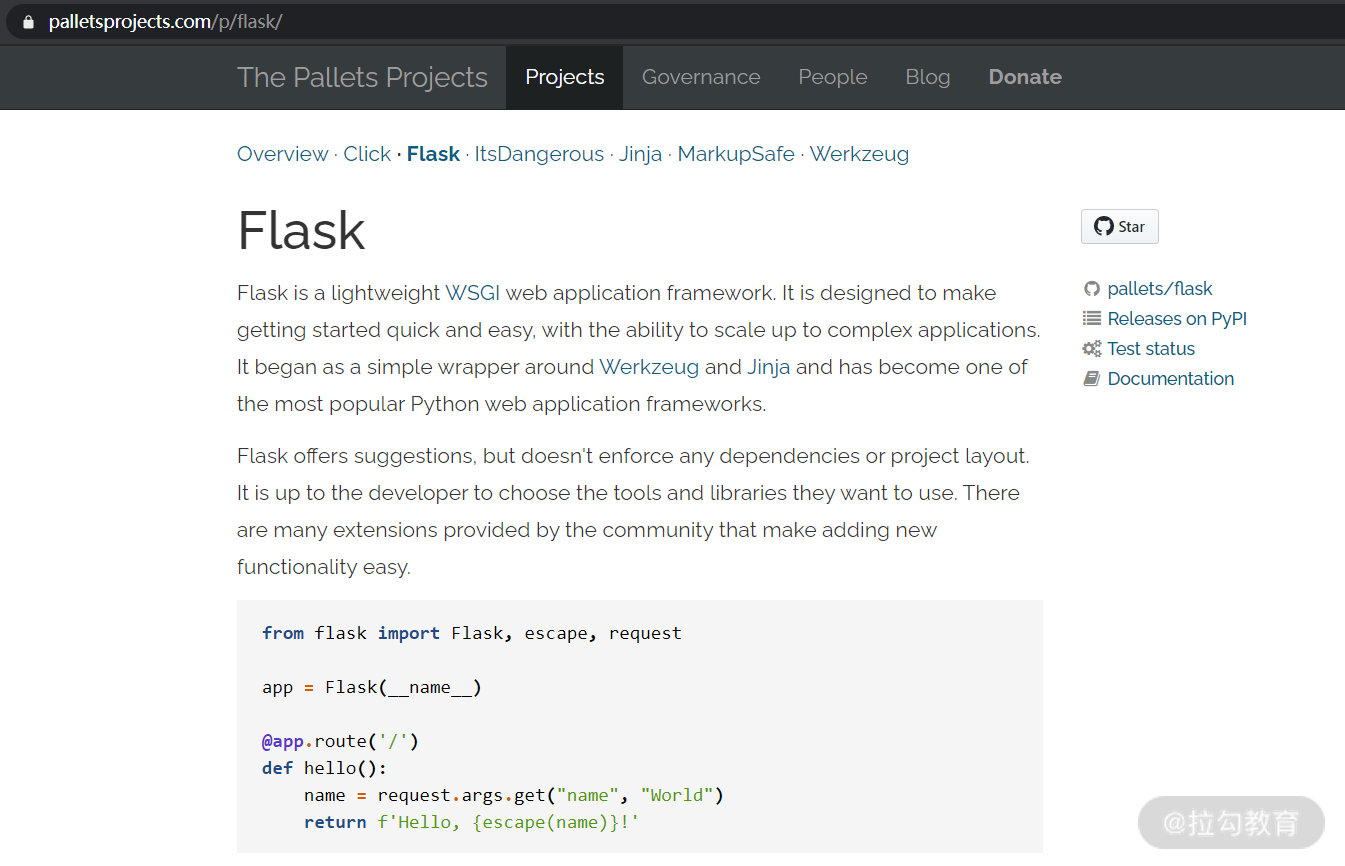Image resolution: width=1345 pixels, height=866 pixels.
Task: Click the 'def hello():' code line
Action: point(324,768)
